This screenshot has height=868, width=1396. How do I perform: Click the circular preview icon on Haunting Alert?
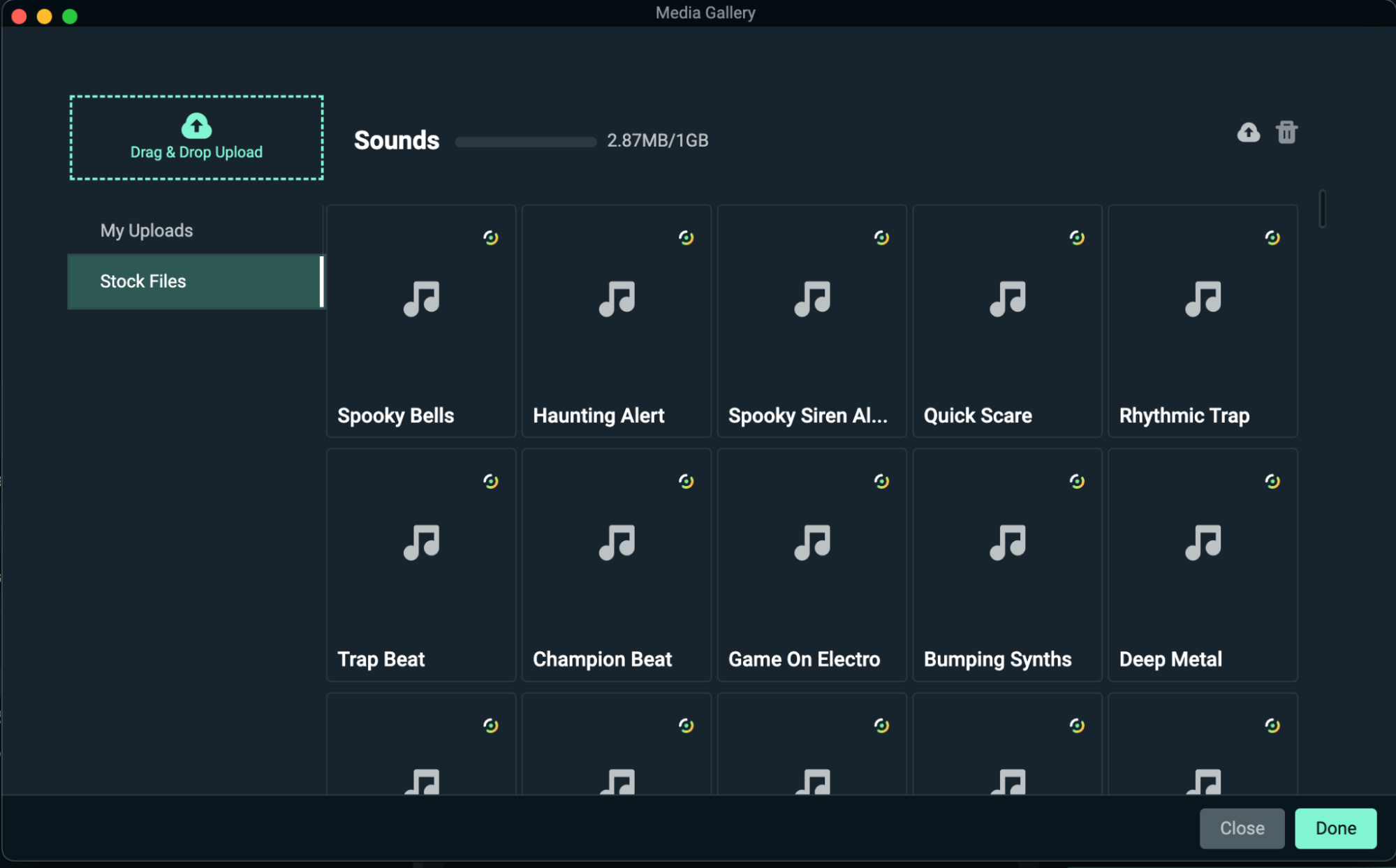coord(686,238)
